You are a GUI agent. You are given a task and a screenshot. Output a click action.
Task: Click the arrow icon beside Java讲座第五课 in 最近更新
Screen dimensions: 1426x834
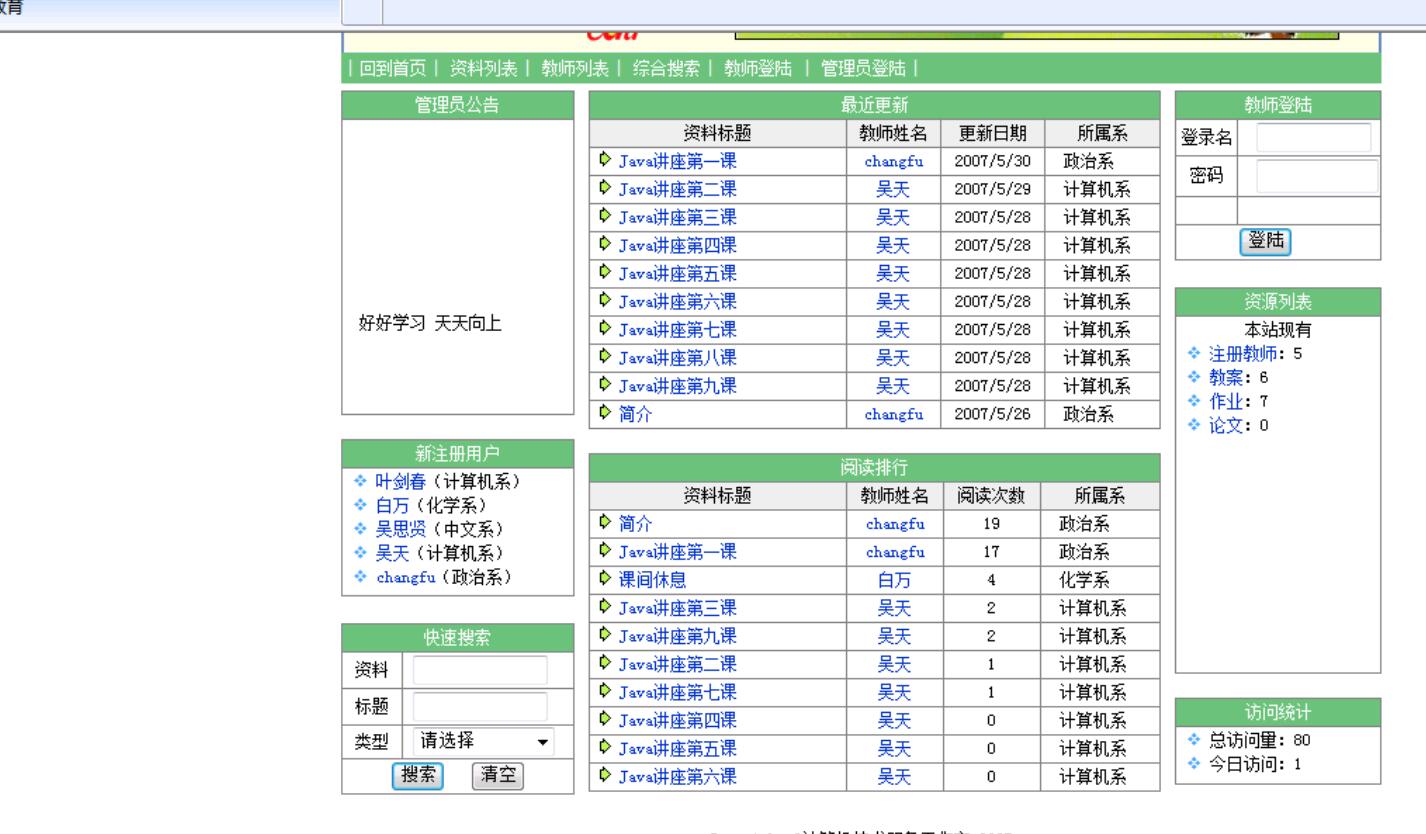click(605, 271)
